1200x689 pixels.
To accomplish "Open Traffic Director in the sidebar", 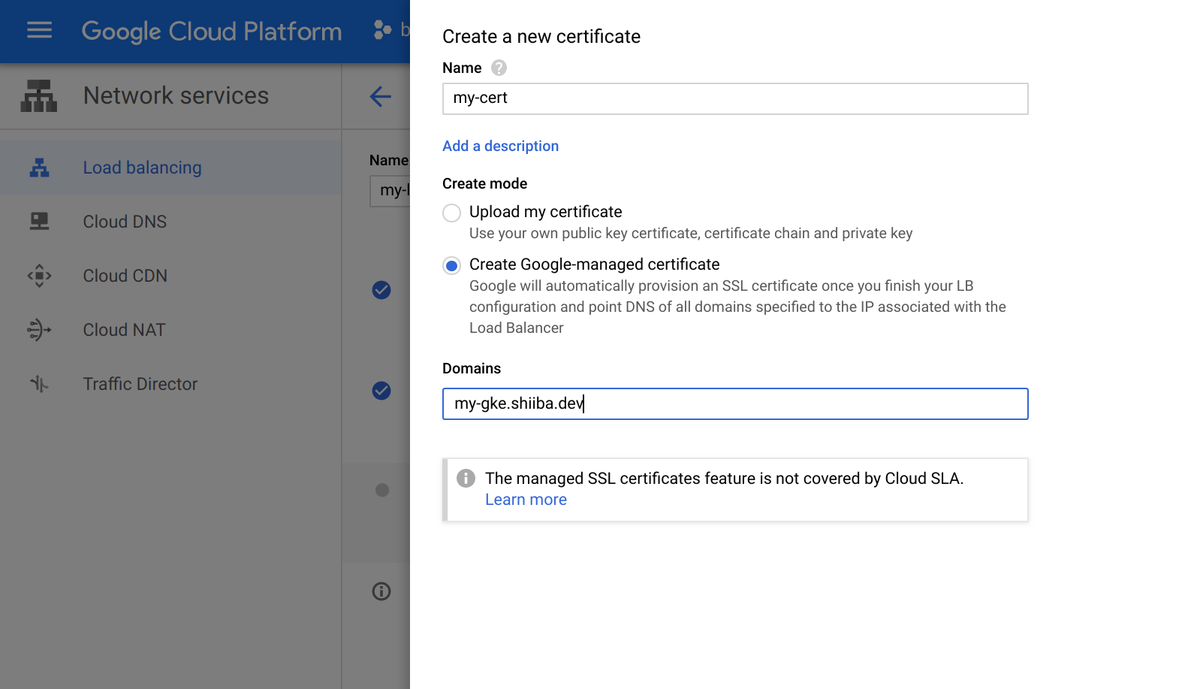I will pyautogui.click(x=170, y=384).
